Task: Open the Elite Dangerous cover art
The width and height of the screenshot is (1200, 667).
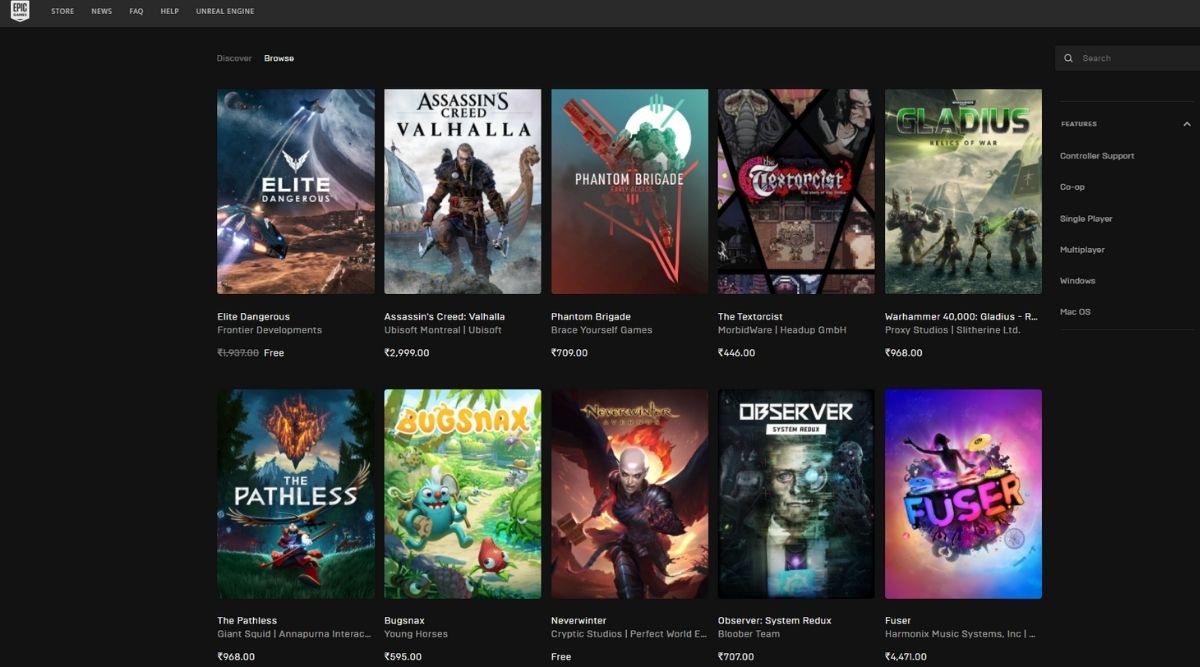Action: [x=296, y=191]
